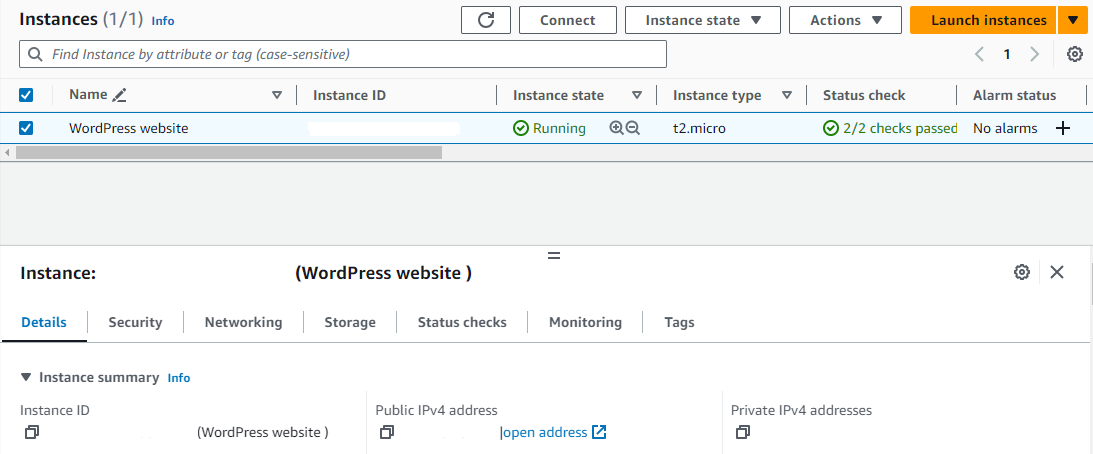
Task: Click the table preferences gear icon
Action: click(1074, 54)
